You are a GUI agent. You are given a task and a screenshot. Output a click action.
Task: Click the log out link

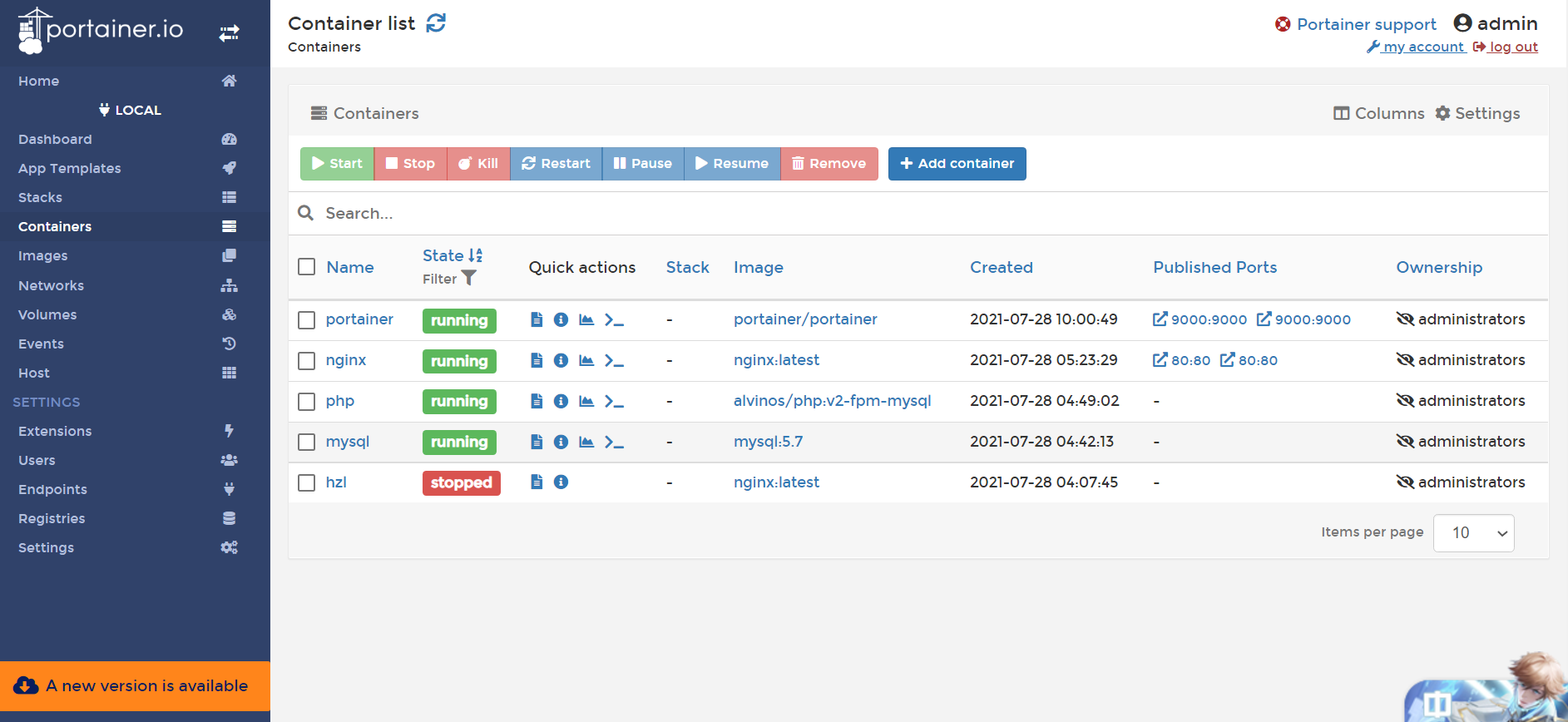(1506, 47)
